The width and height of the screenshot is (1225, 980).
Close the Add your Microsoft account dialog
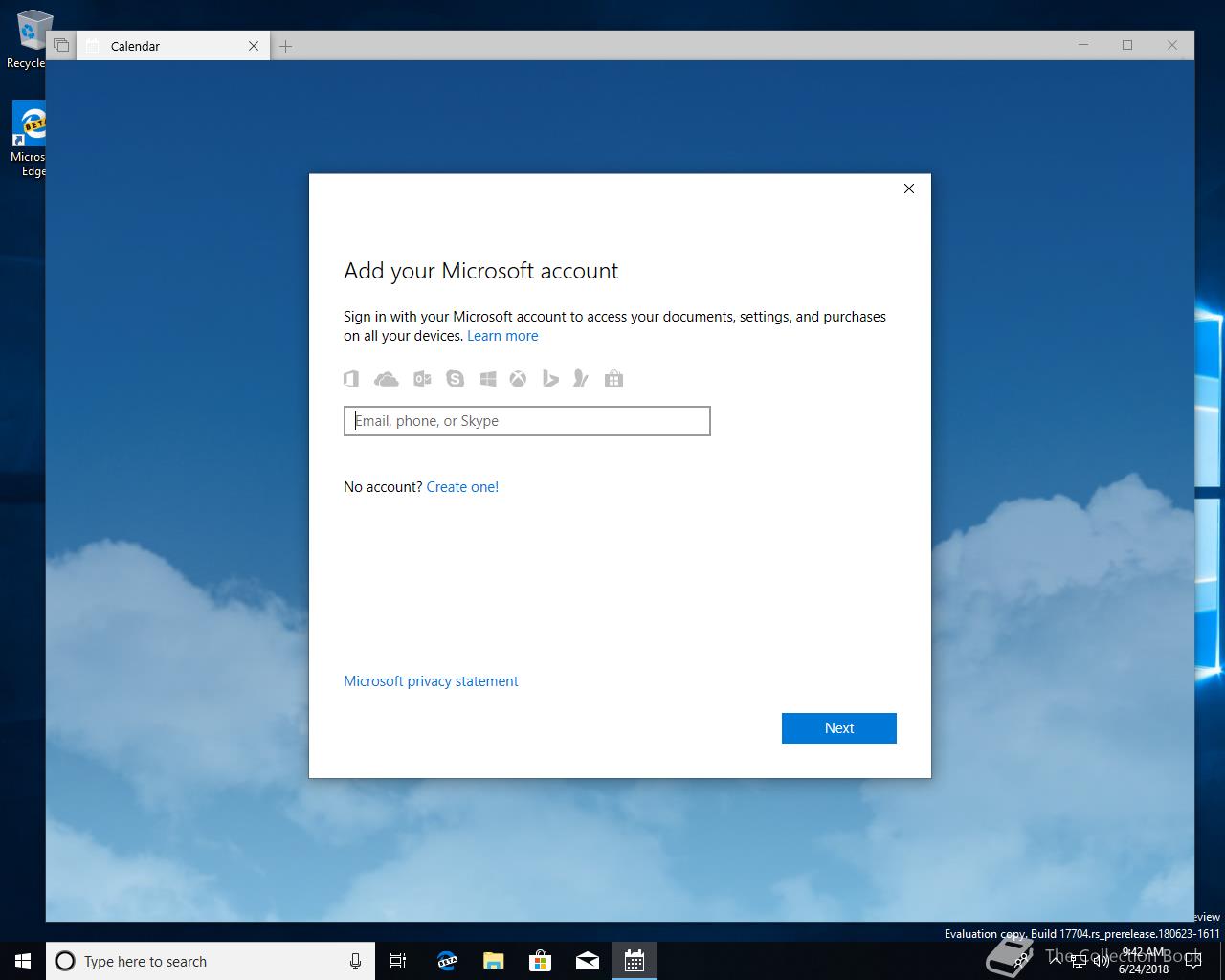(909, 189)
